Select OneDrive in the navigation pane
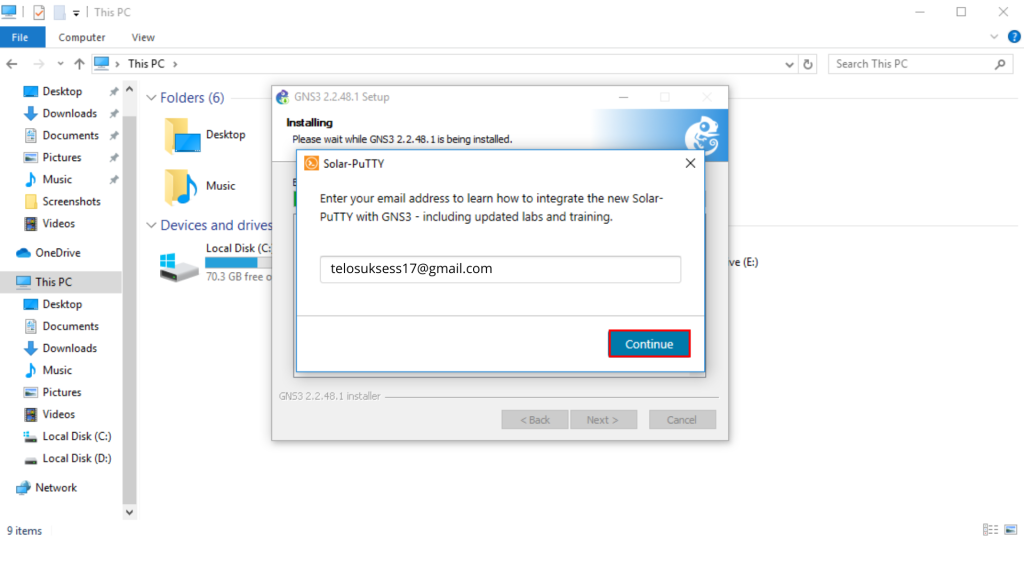This screenshot has width=1024, height=576. coord(57,253)
